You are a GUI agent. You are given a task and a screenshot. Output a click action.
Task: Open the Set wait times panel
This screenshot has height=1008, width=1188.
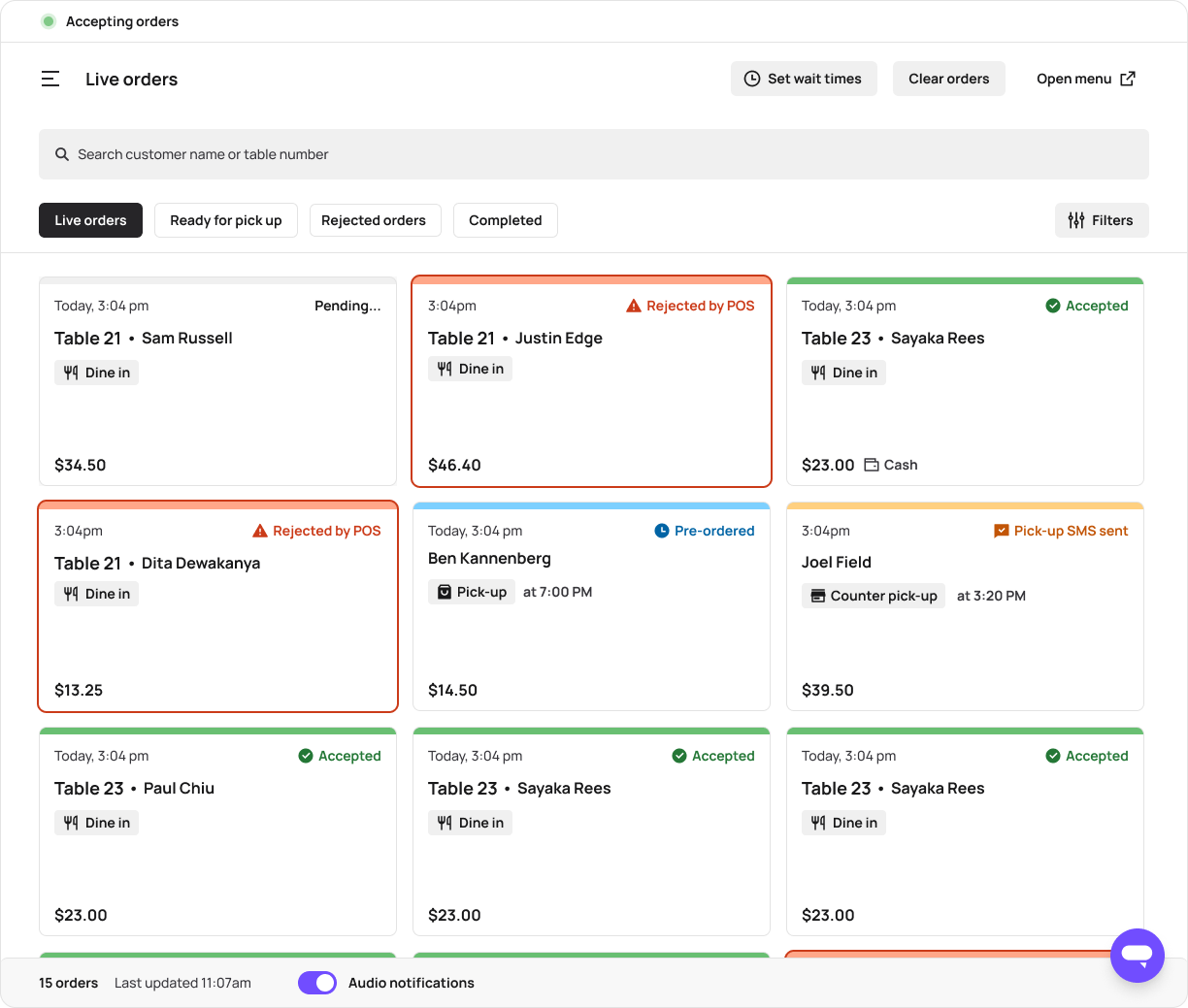pyautogui.click(x=804, y=79)
